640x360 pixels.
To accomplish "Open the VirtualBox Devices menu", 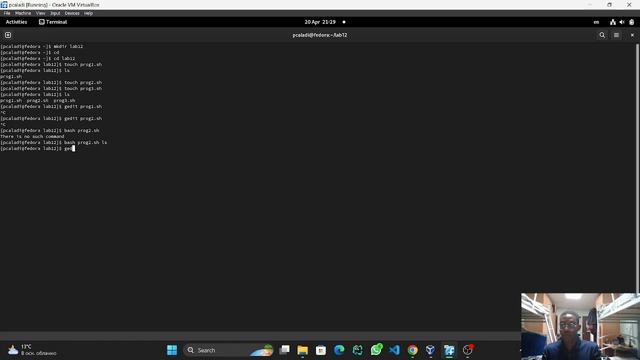I will 72,13.
